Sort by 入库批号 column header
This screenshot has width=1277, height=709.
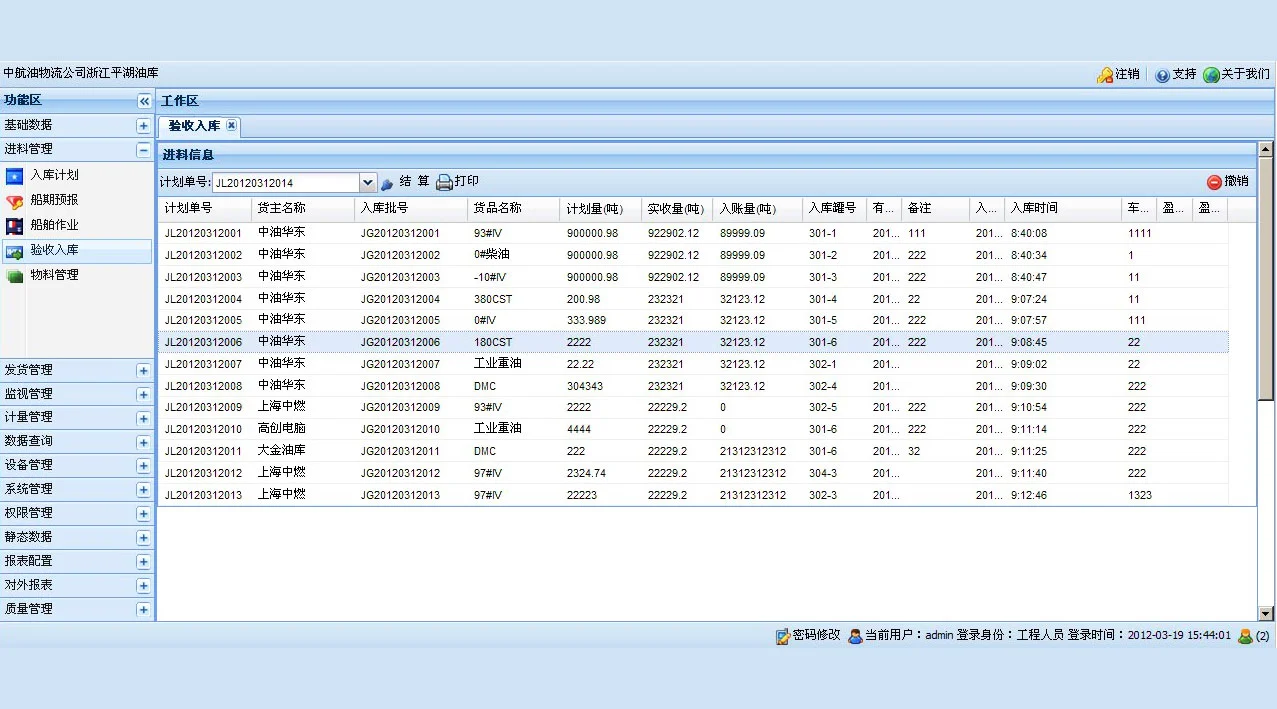pyautogui.click(x=411, y=208)
